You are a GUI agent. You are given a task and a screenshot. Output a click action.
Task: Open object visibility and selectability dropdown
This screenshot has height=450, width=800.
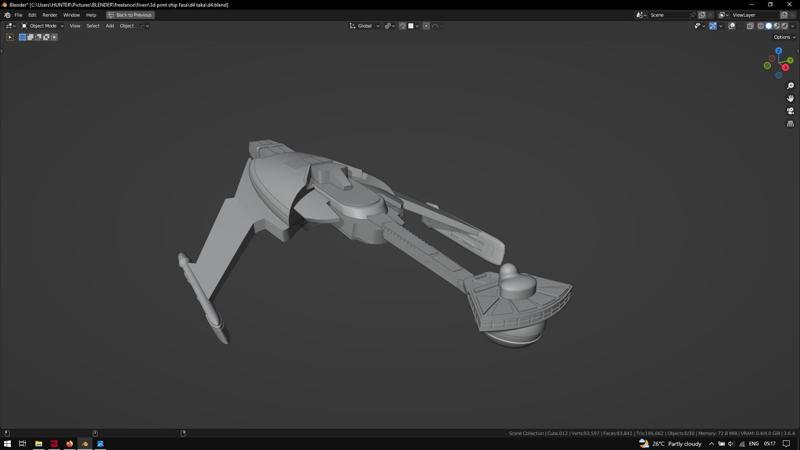pos(699,26)
